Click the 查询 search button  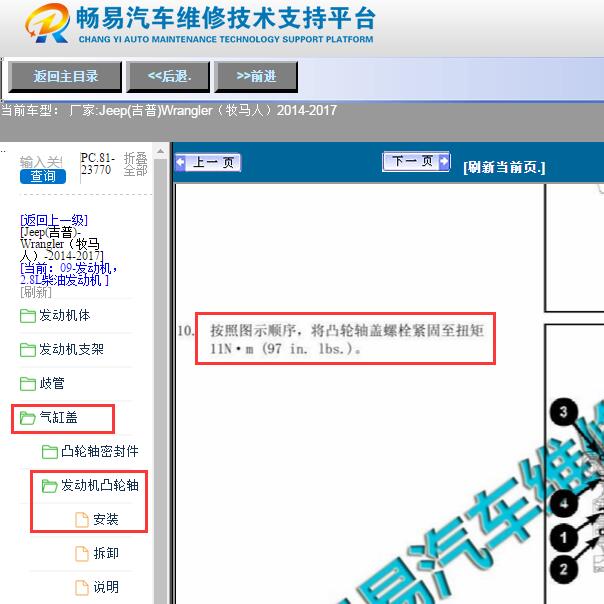click(43, 176)
